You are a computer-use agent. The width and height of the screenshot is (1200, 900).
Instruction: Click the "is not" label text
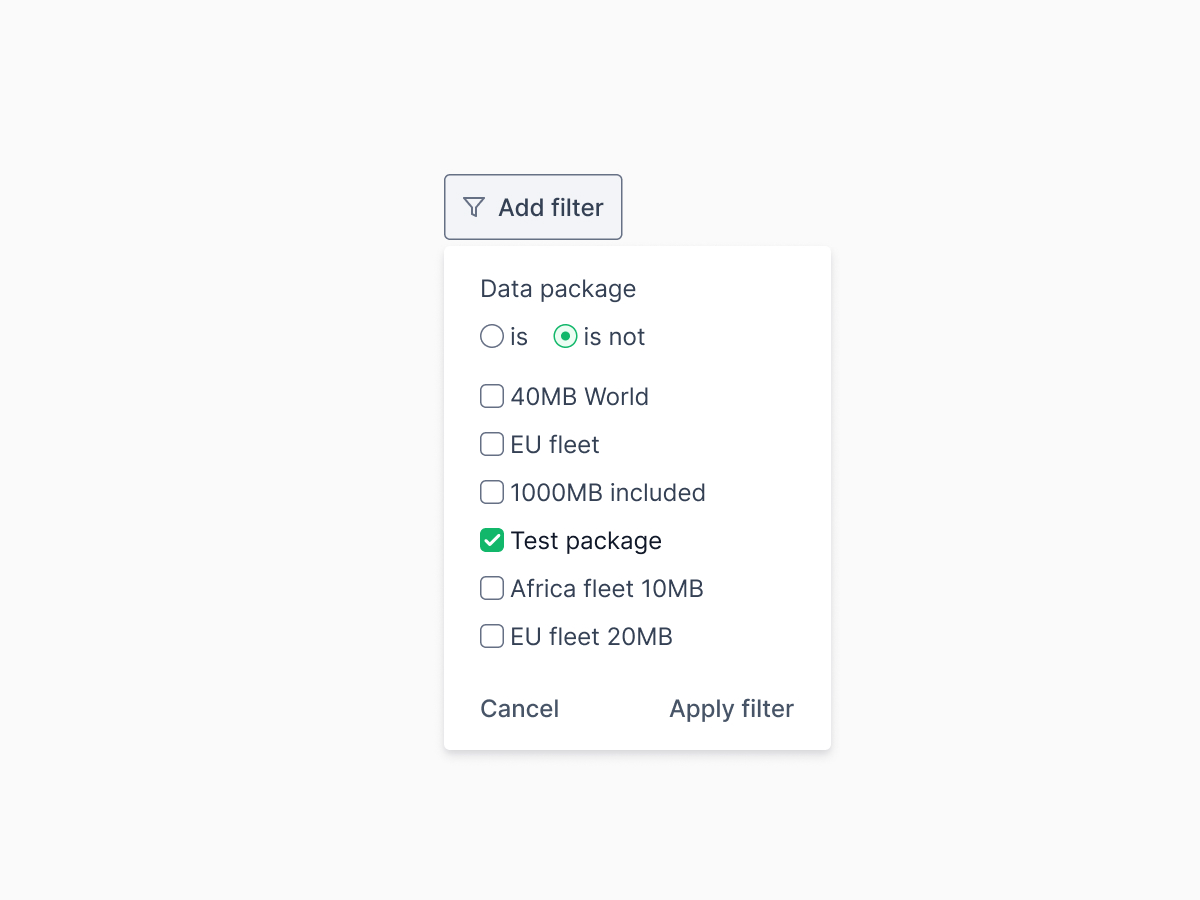coord(615,337)
